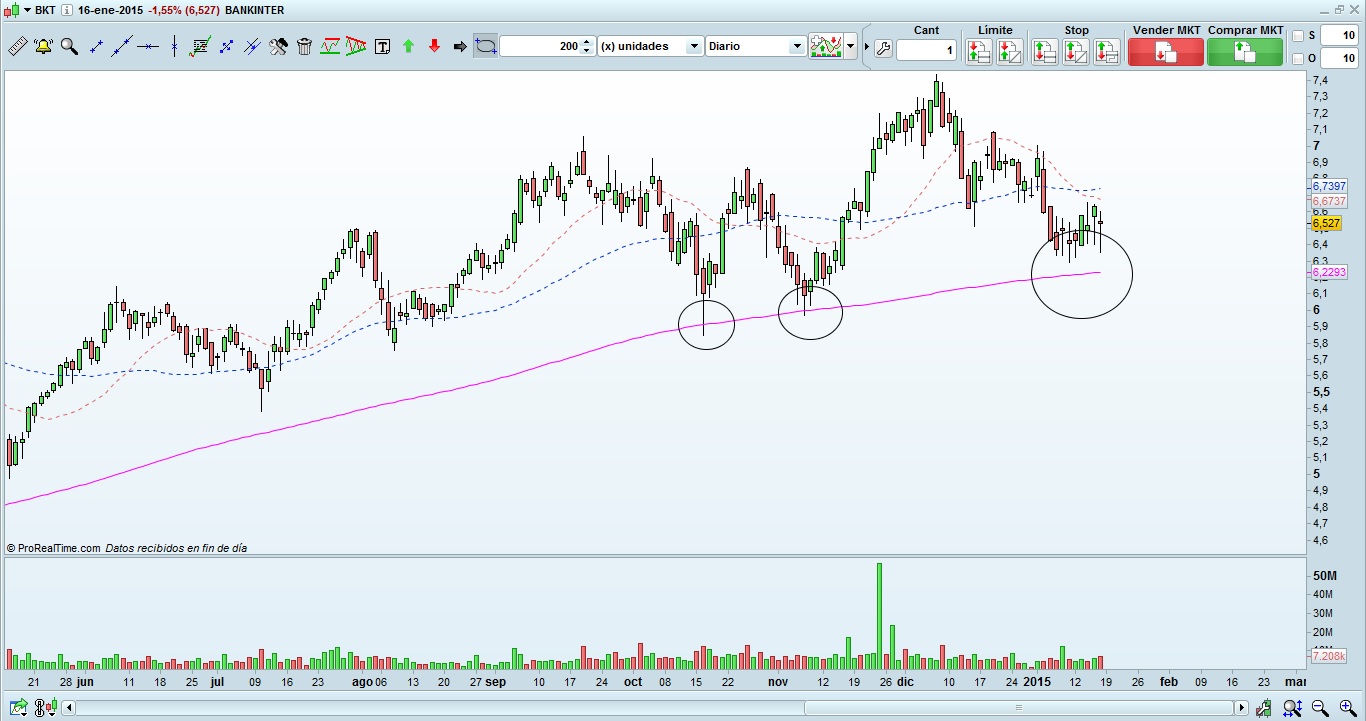This screenshot has width=1366, height=721.
Task: Open the hammer and wrench settings tool
Action: [x=279, y=46]
